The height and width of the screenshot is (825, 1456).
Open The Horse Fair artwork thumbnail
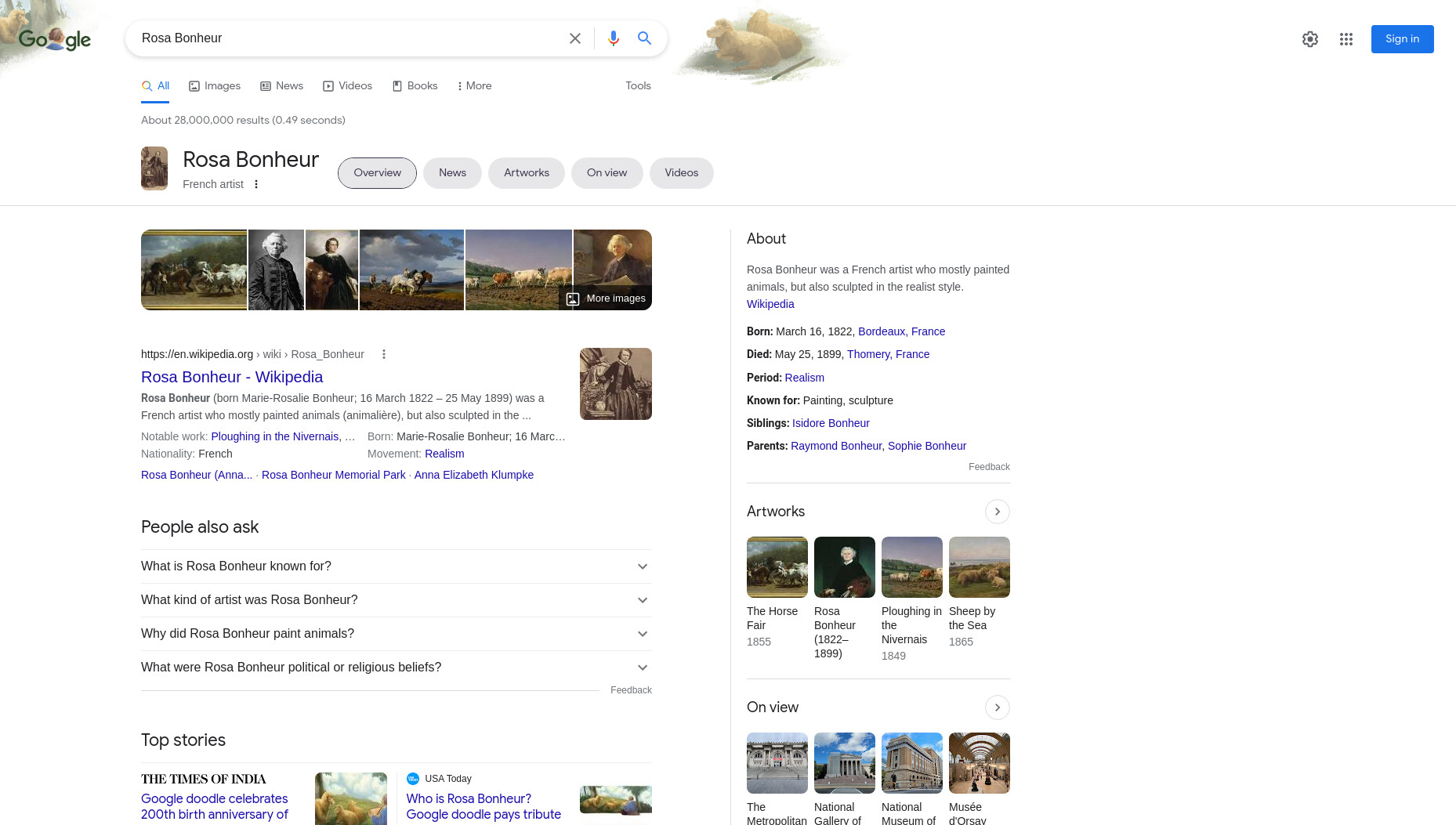777,567
